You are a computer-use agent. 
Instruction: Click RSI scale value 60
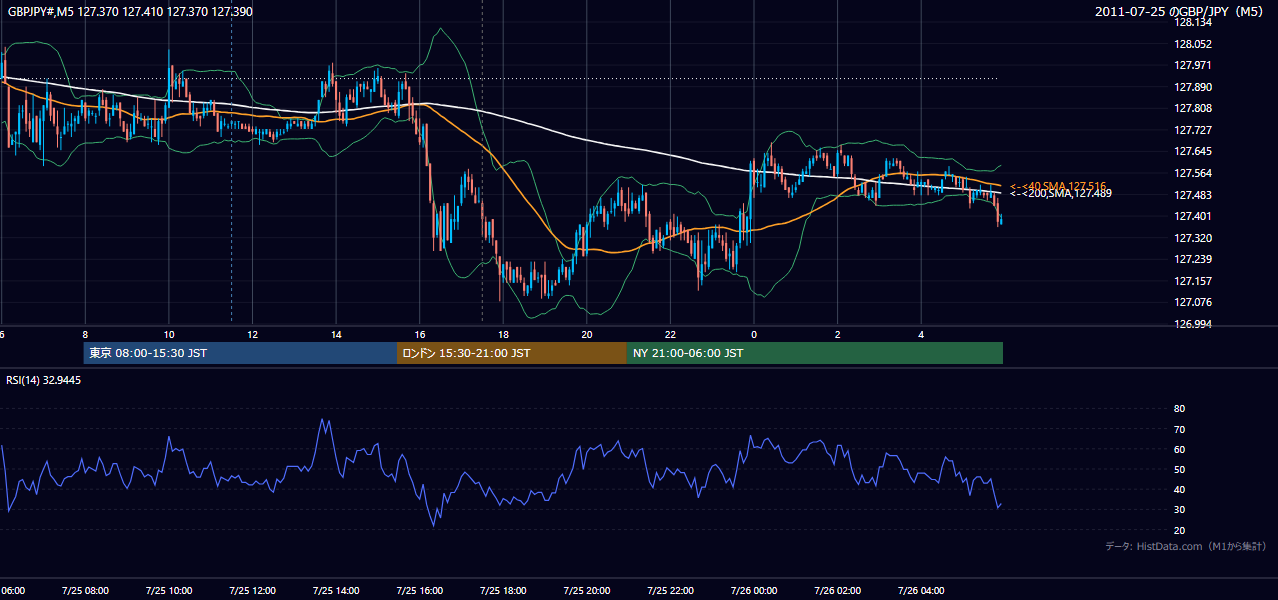point(1180,449)
